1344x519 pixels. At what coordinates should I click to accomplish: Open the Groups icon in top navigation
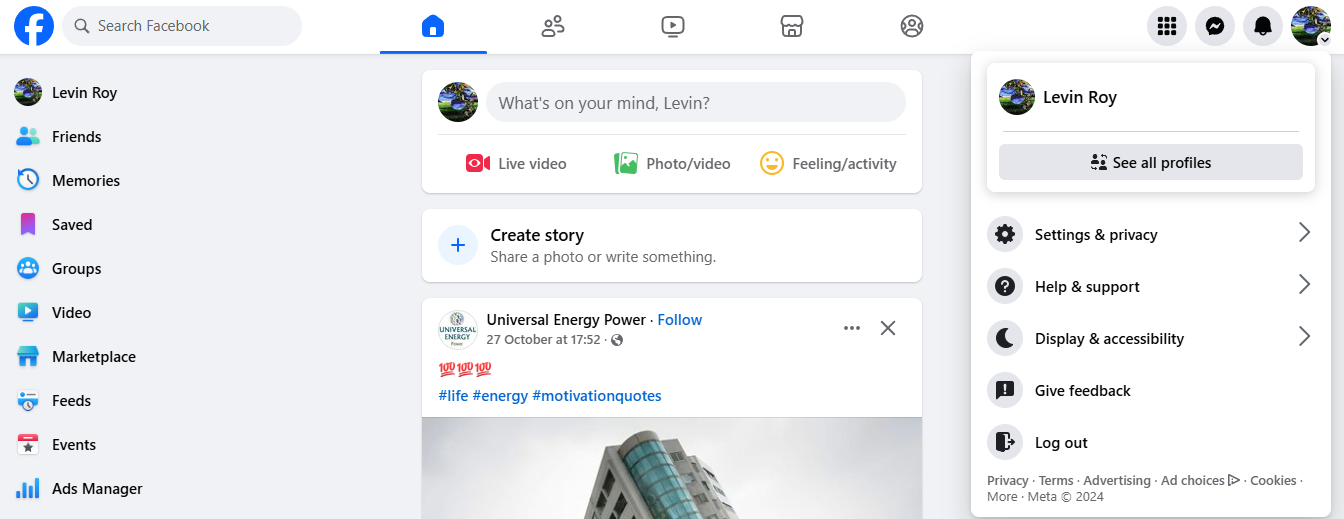point(912,26)
